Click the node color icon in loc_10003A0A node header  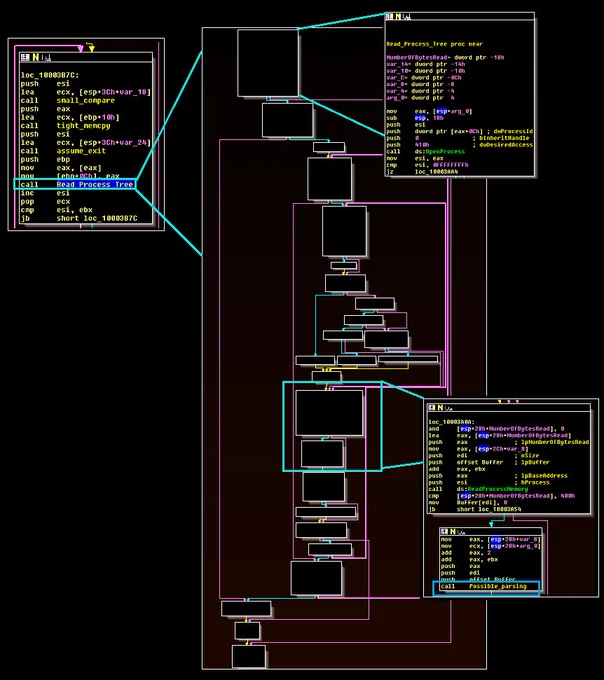[x=432, y=408]
